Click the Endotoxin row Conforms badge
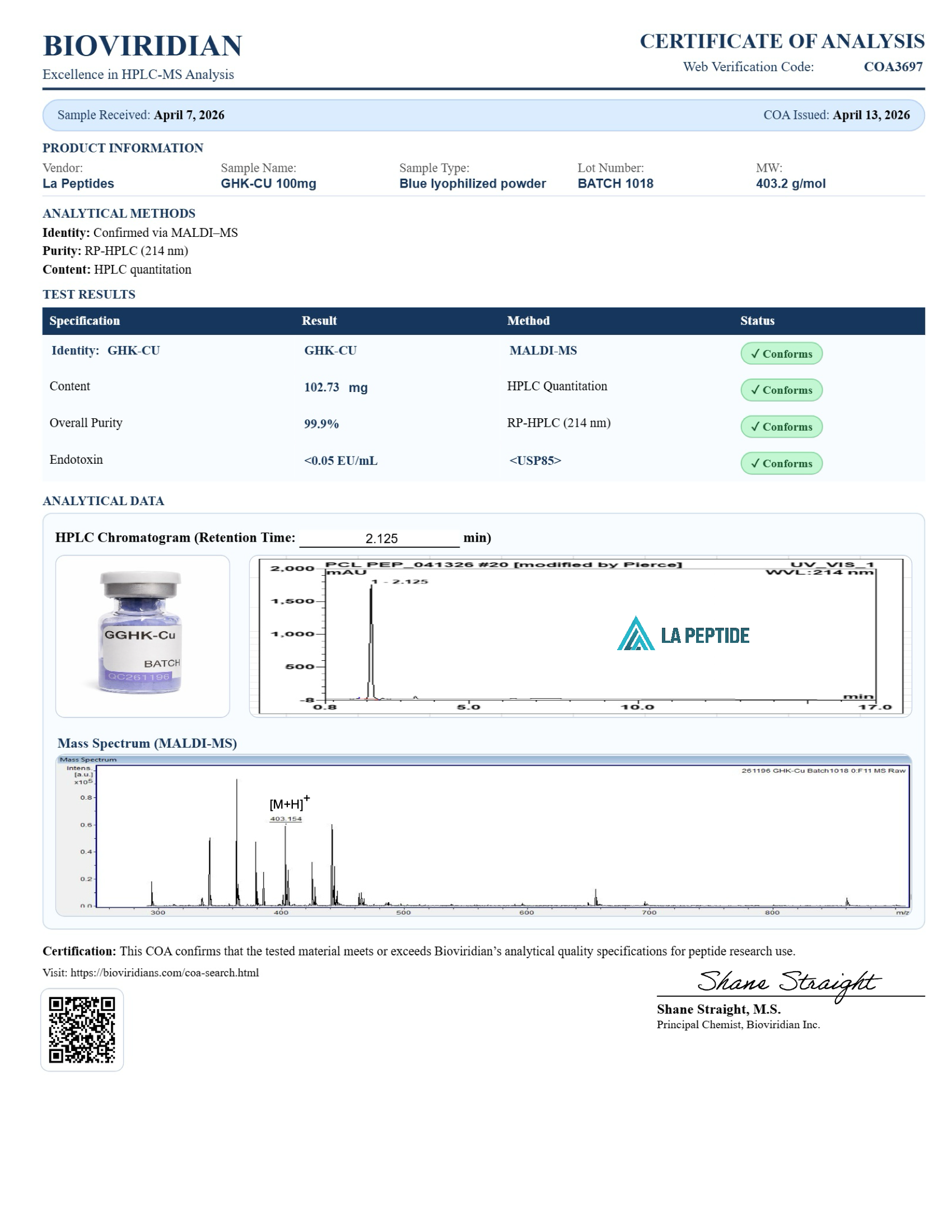 point(781,463)
